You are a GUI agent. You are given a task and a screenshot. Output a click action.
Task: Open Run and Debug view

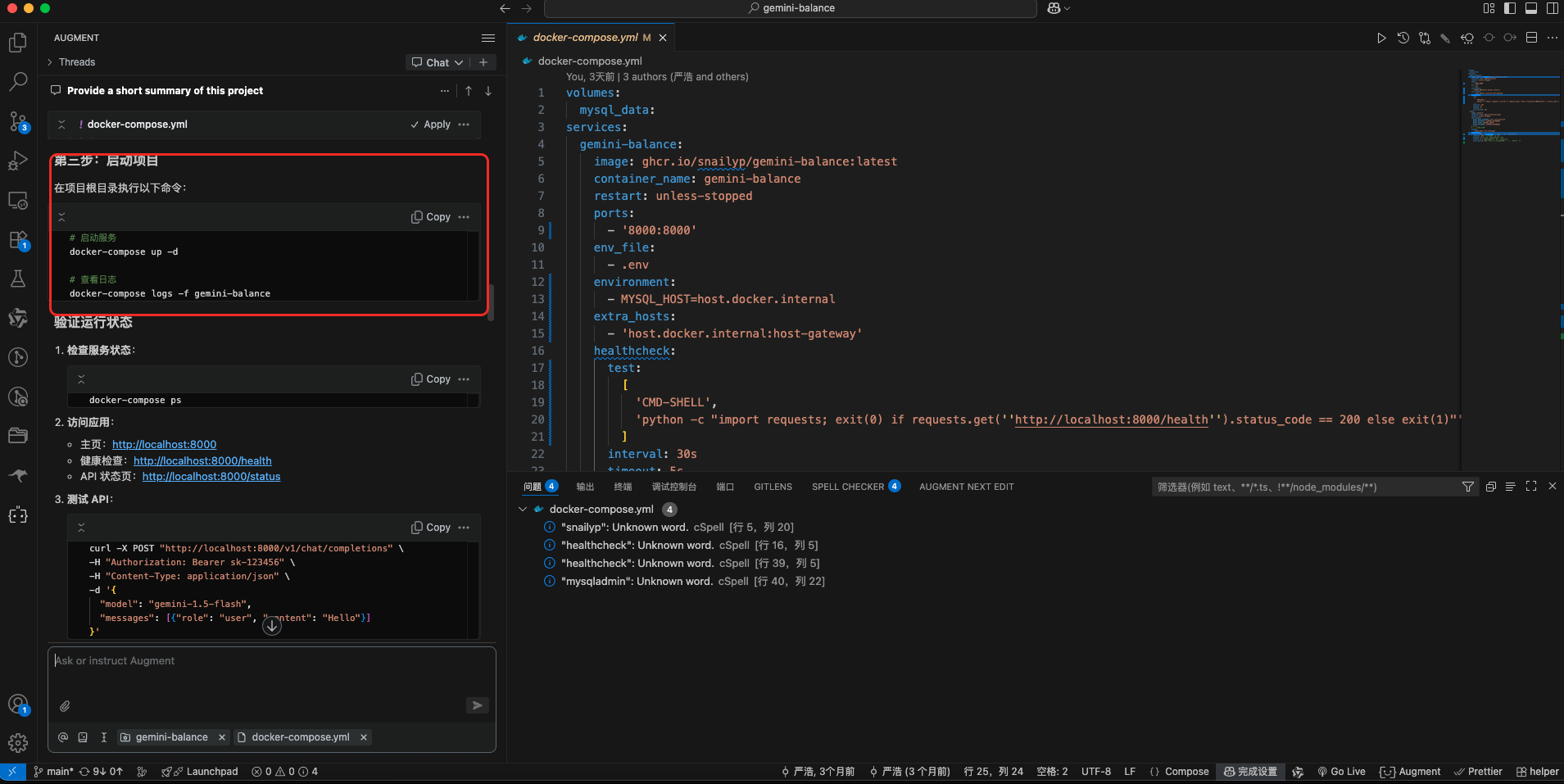18,161
